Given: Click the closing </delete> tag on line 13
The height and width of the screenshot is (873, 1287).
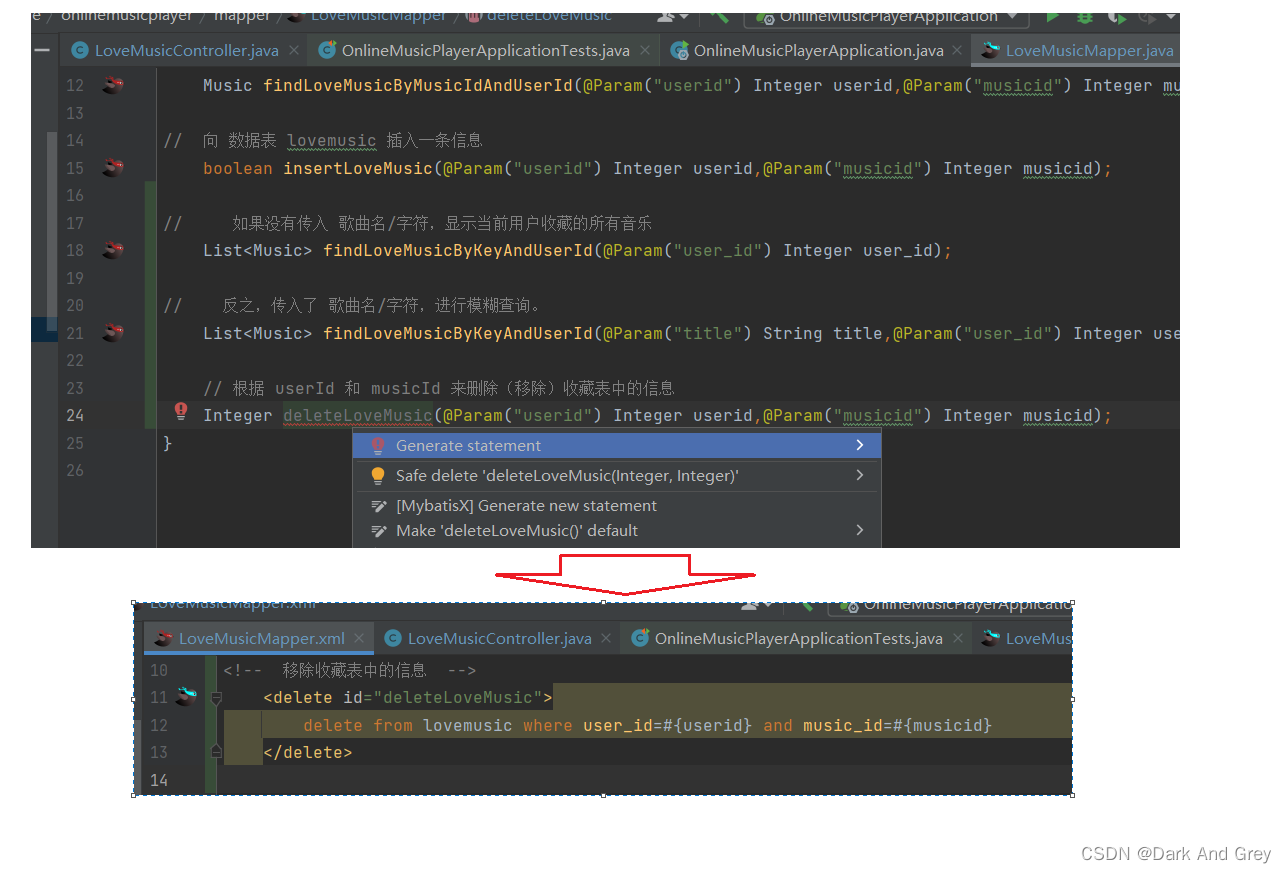Looking at the screenshot, I should [x=308, y=751].
